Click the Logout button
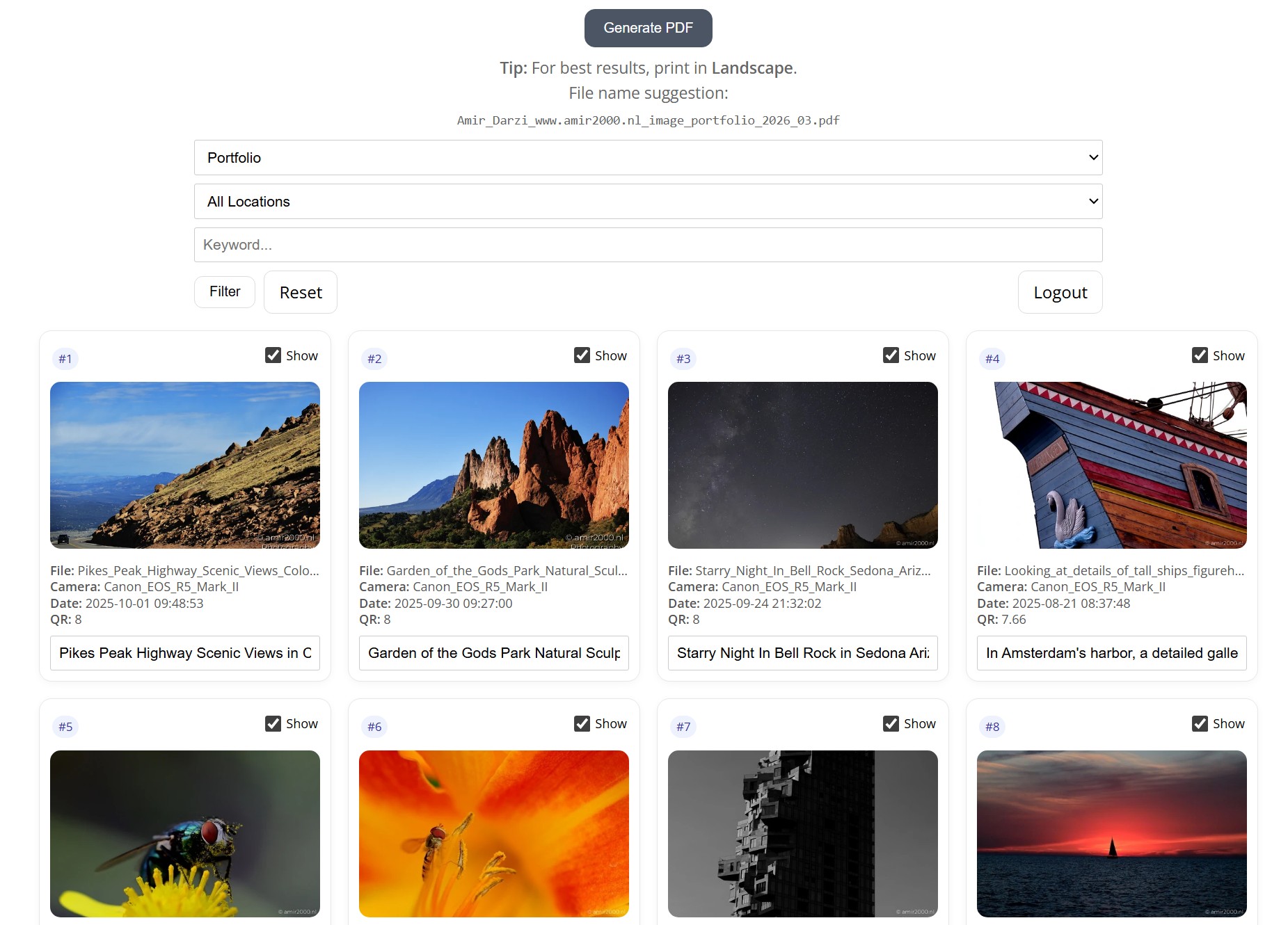The height and width of the screenshot is (925, 1288). pyautogui.click(x=1059, y=291)
